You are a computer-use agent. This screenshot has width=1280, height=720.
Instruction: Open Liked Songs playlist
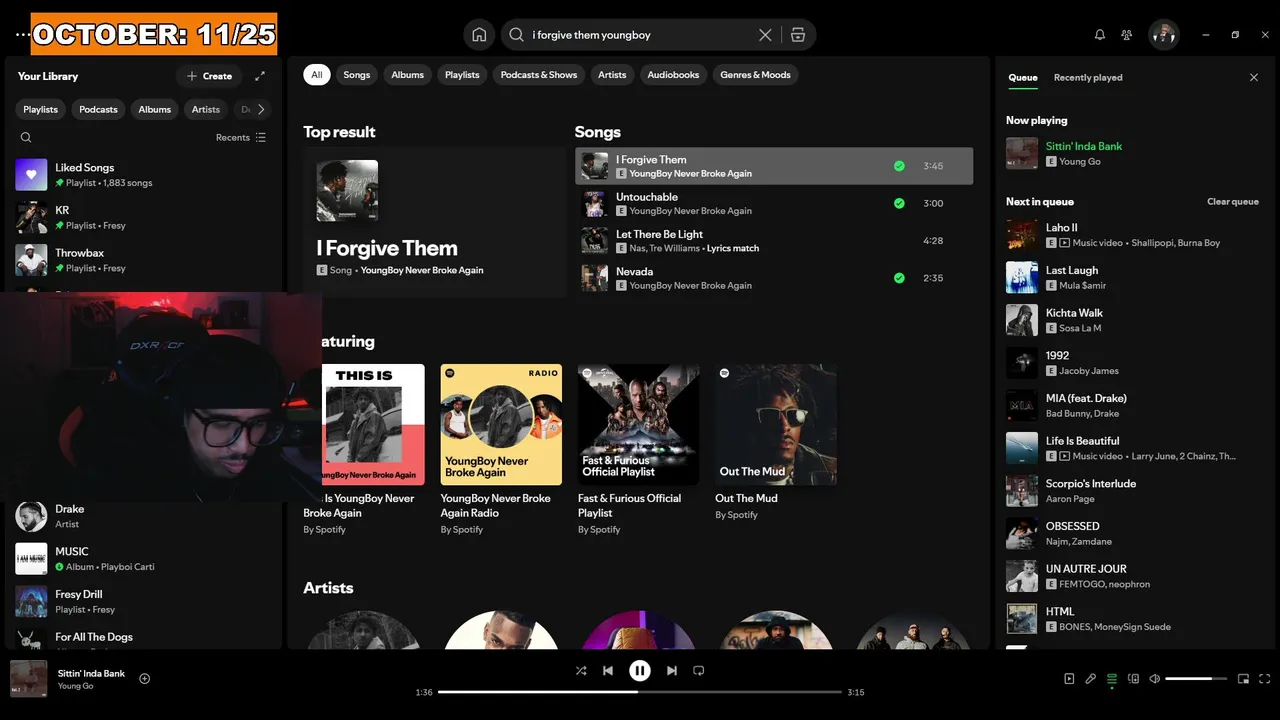click(x=144, y=175)
